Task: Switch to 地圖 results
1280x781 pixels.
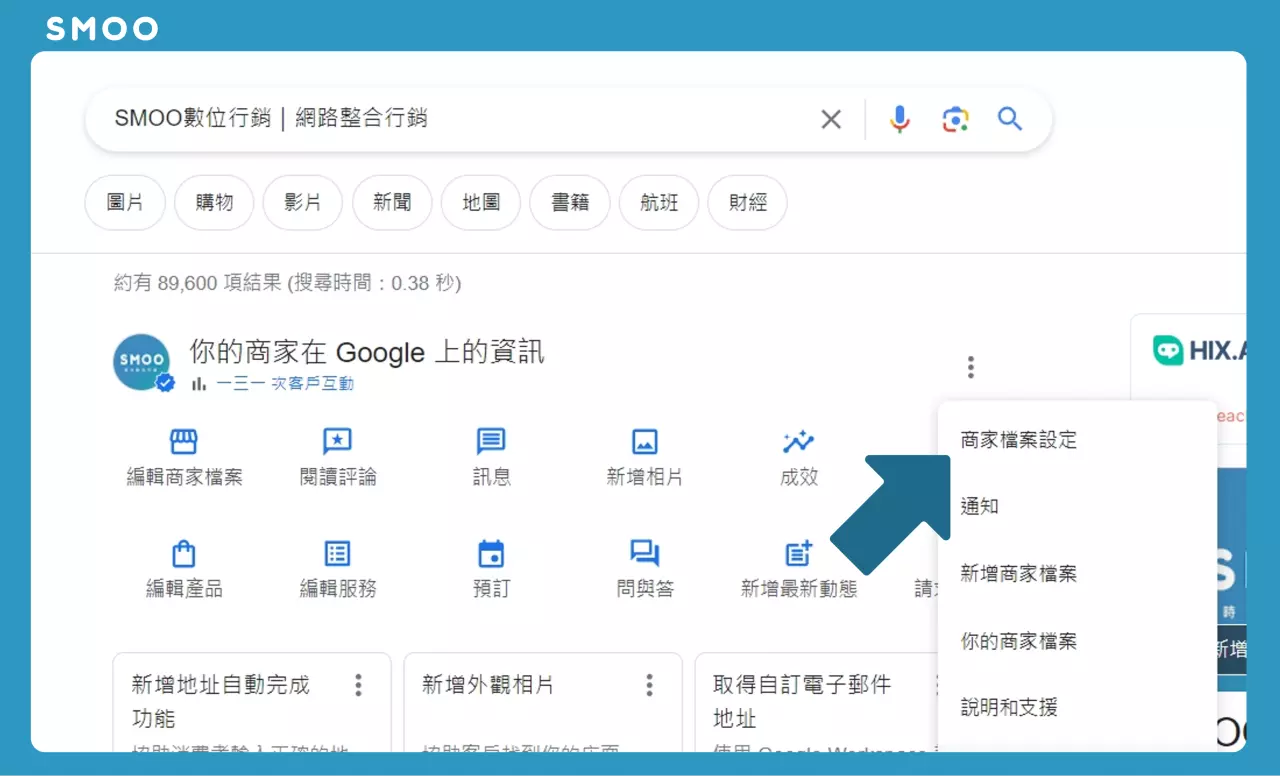Action: tap(481, 203)
